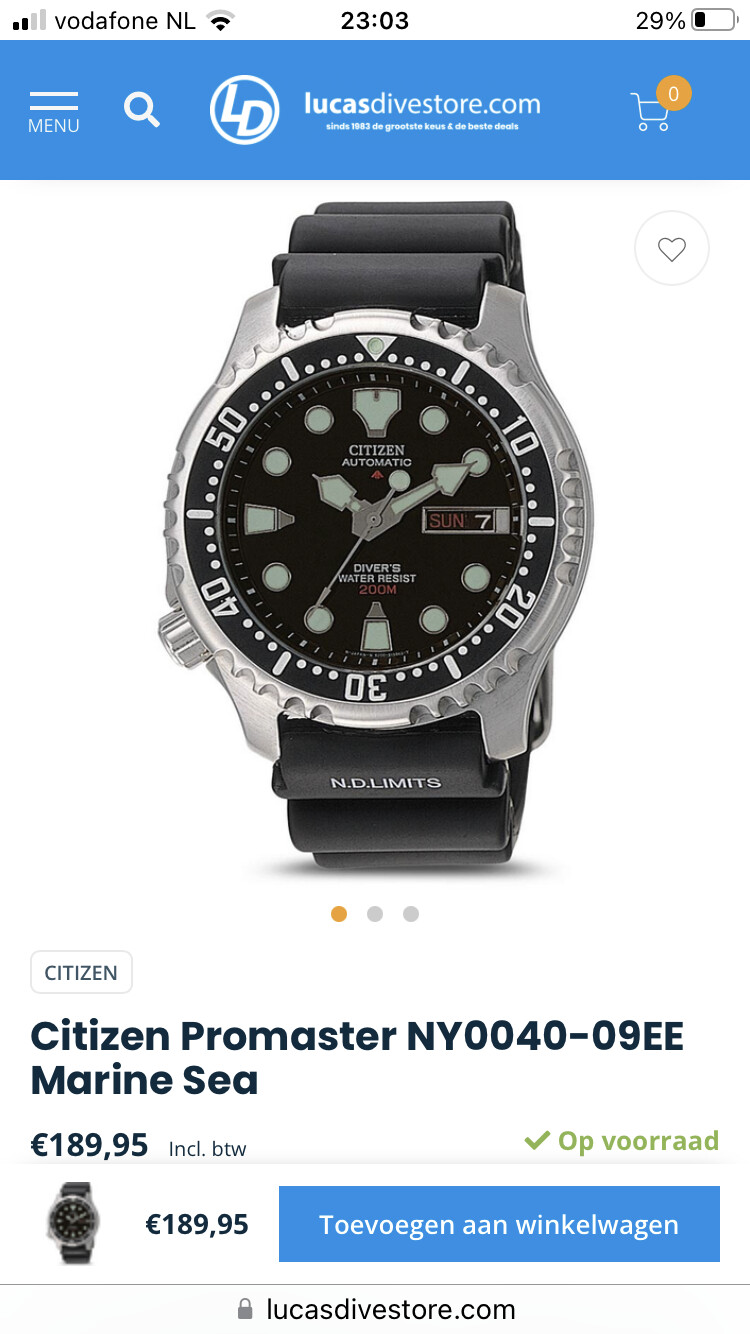Image resolution: width=750 pixels, height=1334 pixels.
Task: Tap the CITIZEN brand tag
Action: 81,972
